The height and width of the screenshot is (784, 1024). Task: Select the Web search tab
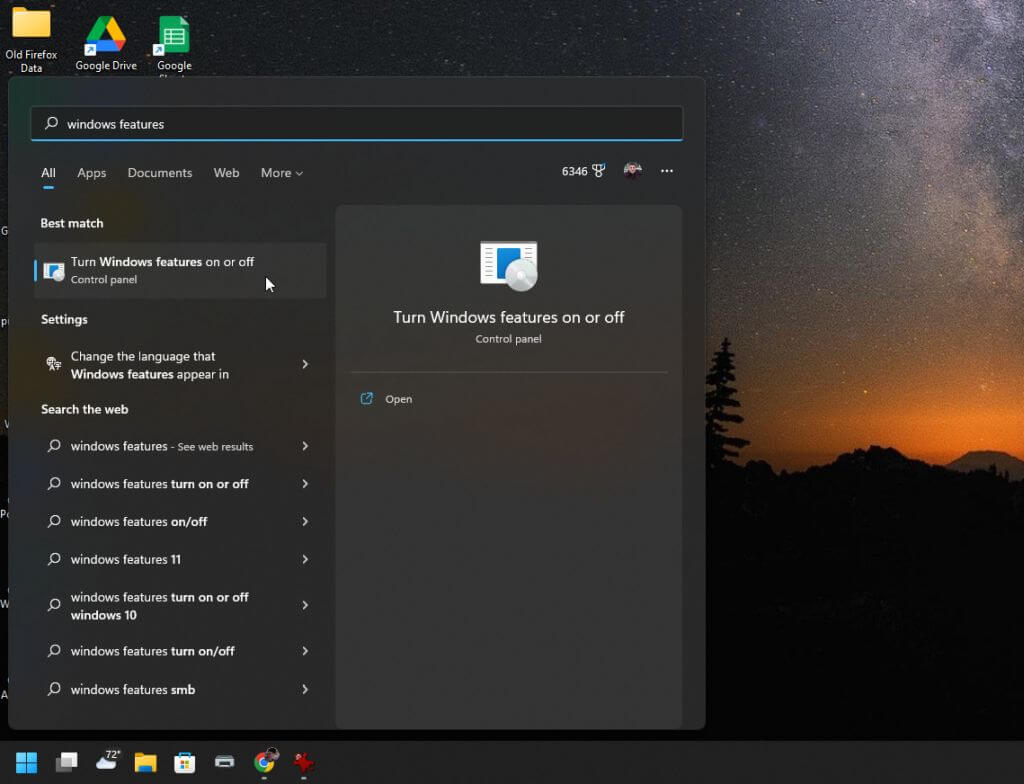click(226, 173)
